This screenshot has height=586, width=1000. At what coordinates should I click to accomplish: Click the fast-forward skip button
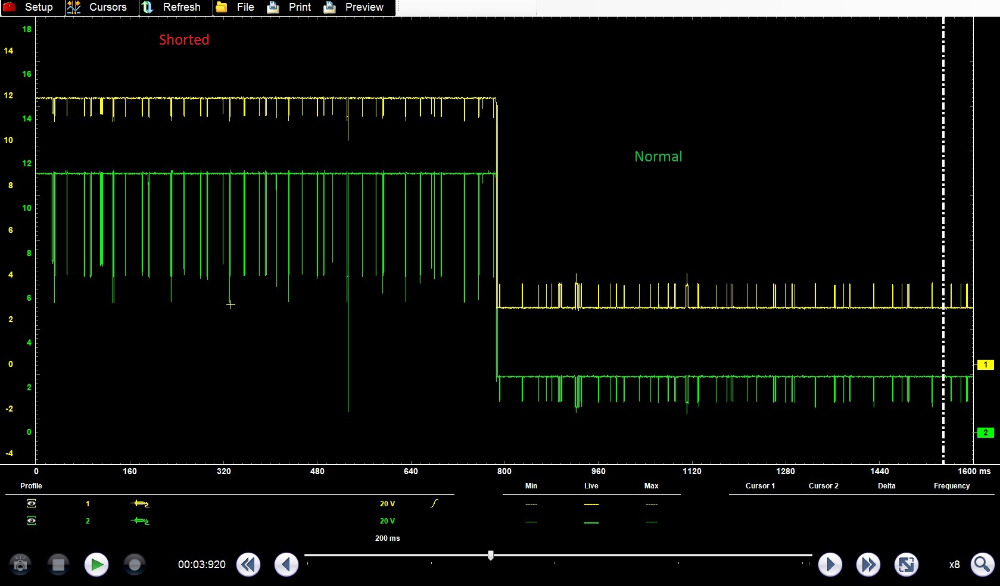866,565
